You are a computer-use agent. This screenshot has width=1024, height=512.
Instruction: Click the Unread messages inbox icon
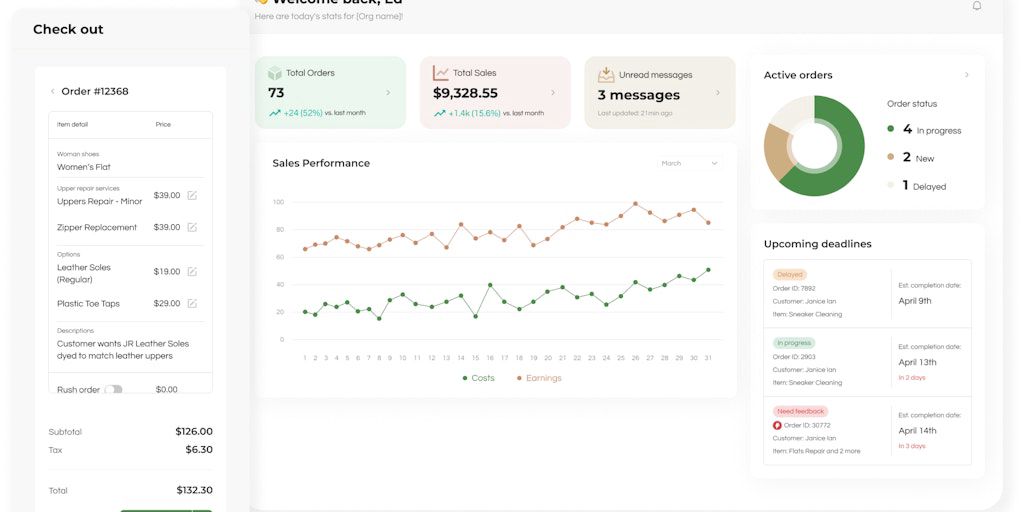[606, 74]
